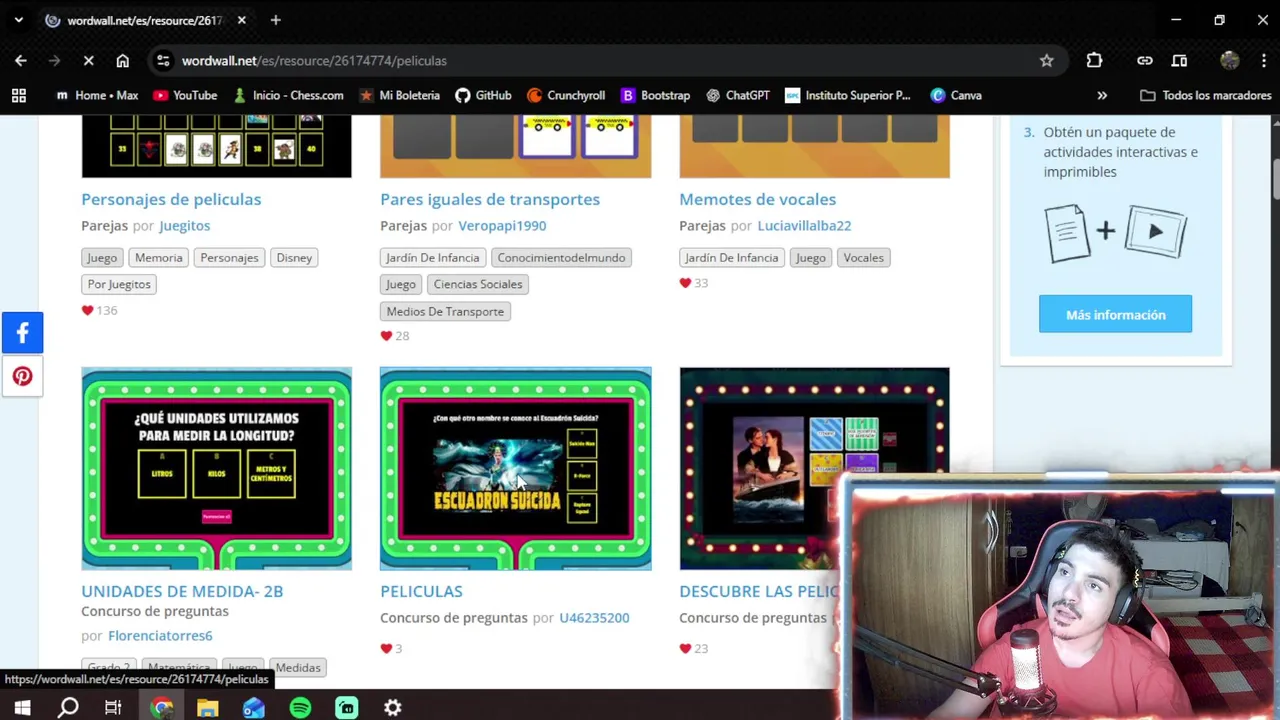This screenshot has height=720, width=1280.
Task: Select the Medios De Transporte tag
Action: 445,311
